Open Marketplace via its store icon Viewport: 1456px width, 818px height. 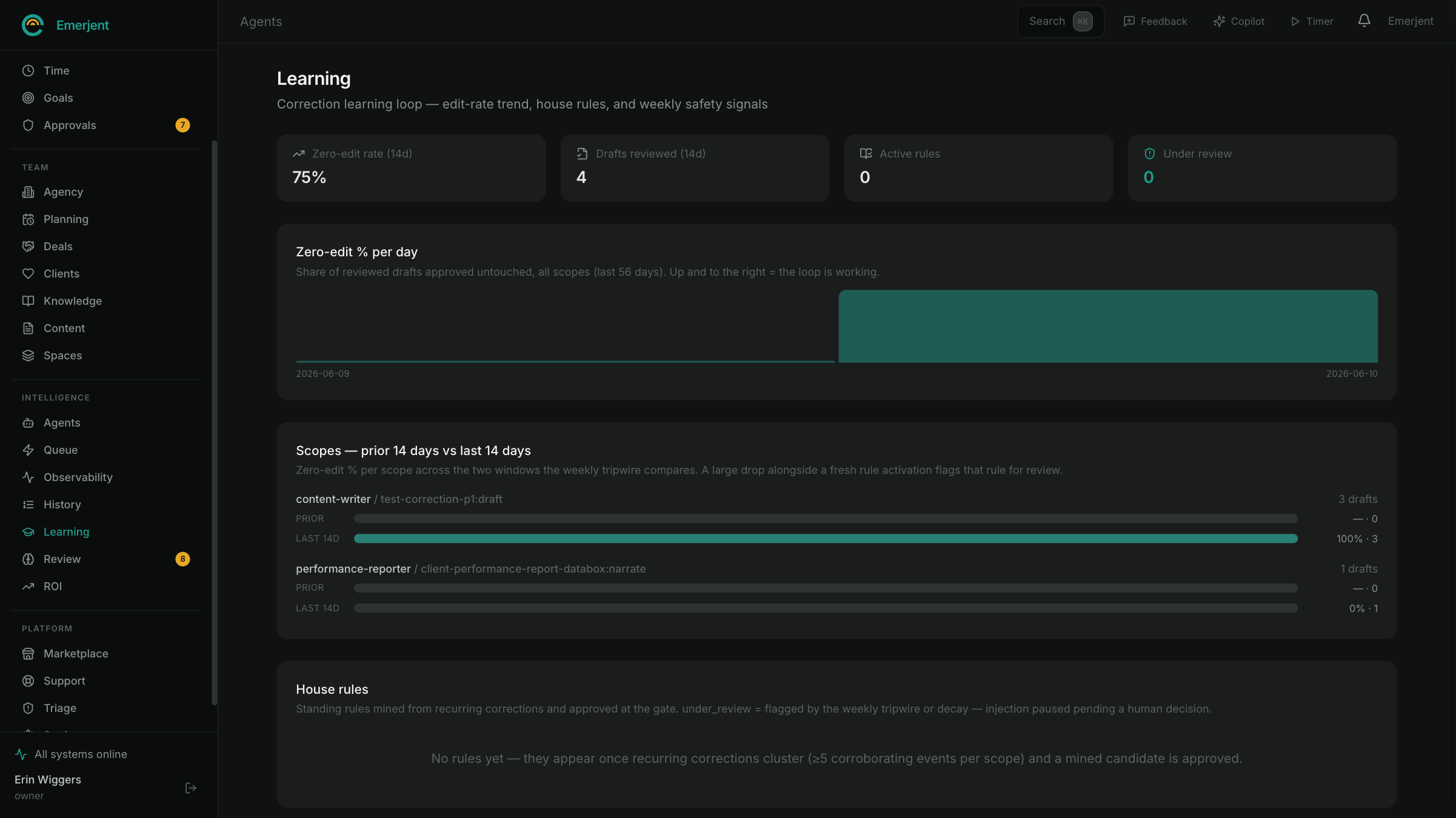(28, 653)
